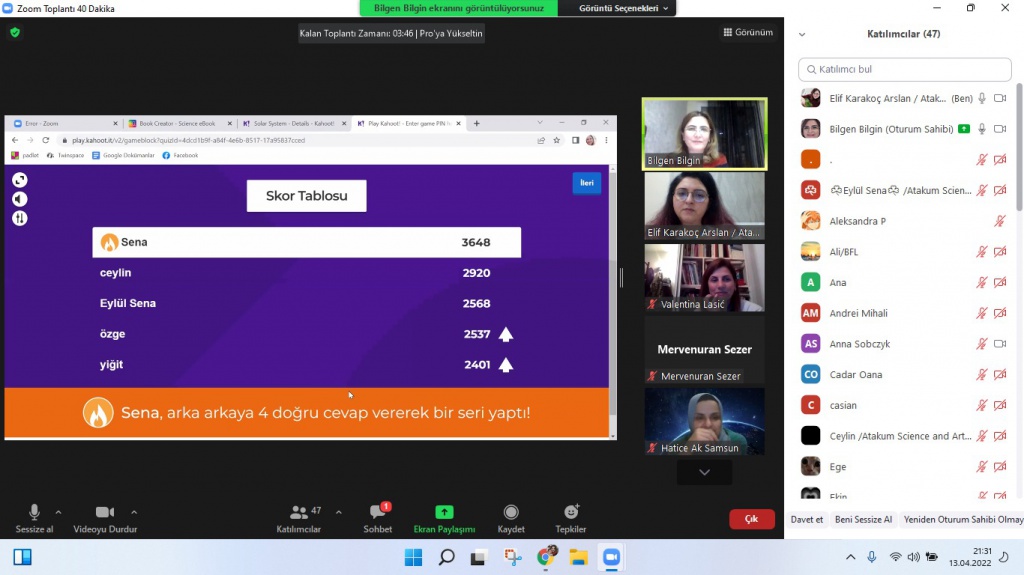1024x575 pixels.
Task: Toggle Kahoot sound icon
Action: 20,199
